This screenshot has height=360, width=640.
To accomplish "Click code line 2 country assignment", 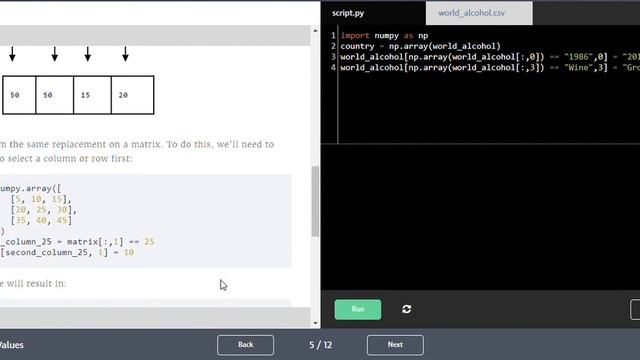I will 420,46.
